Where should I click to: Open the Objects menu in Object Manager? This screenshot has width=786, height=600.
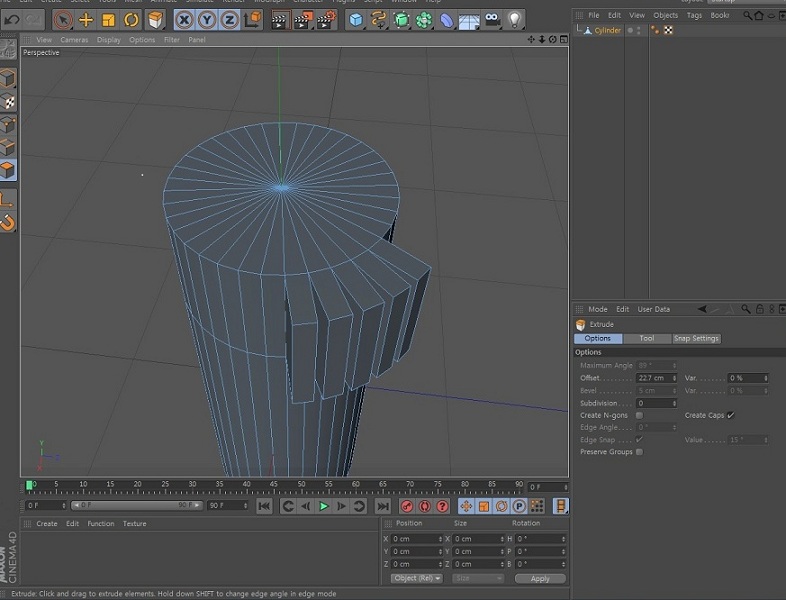665,16
